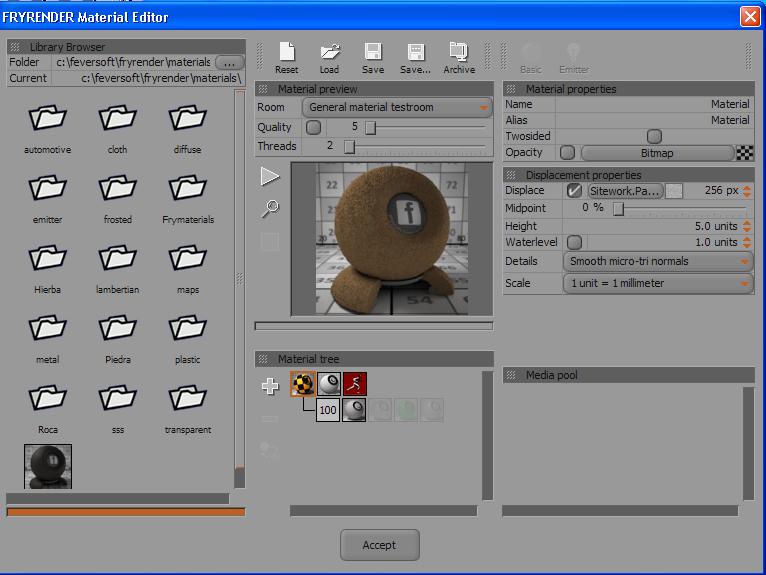
Task: Open the automotive folder
Action: click(47, 128)
